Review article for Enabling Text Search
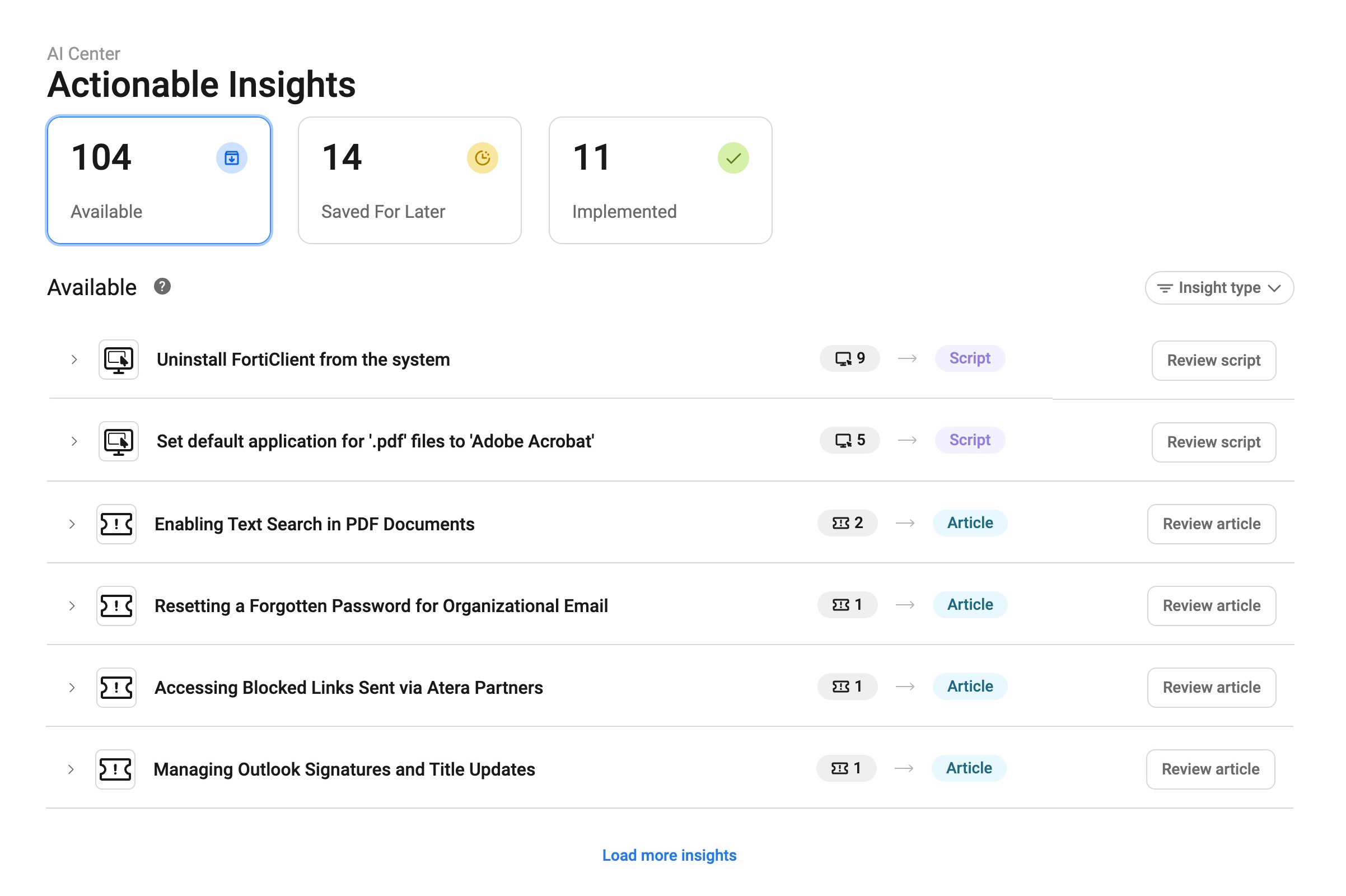This screenshot has height=896, width=1346. (1211, 524)
